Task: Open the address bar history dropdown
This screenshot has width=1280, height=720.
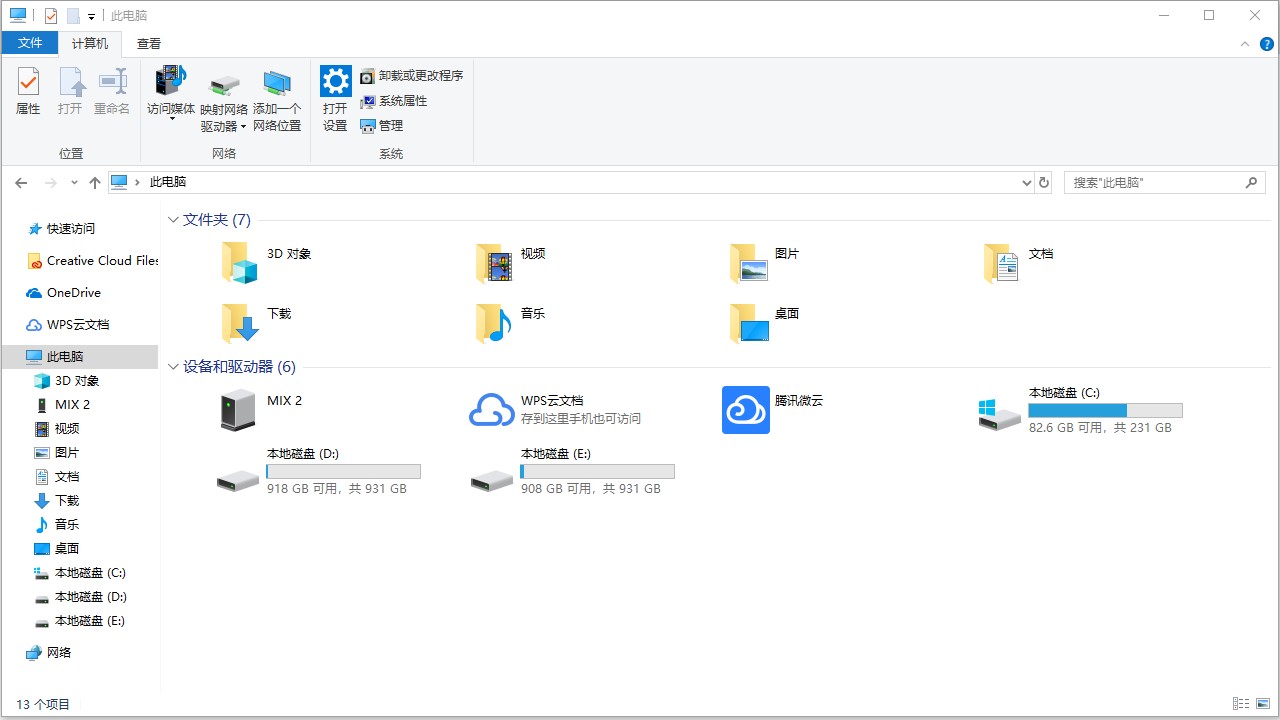Action: tap(1026, 183)
